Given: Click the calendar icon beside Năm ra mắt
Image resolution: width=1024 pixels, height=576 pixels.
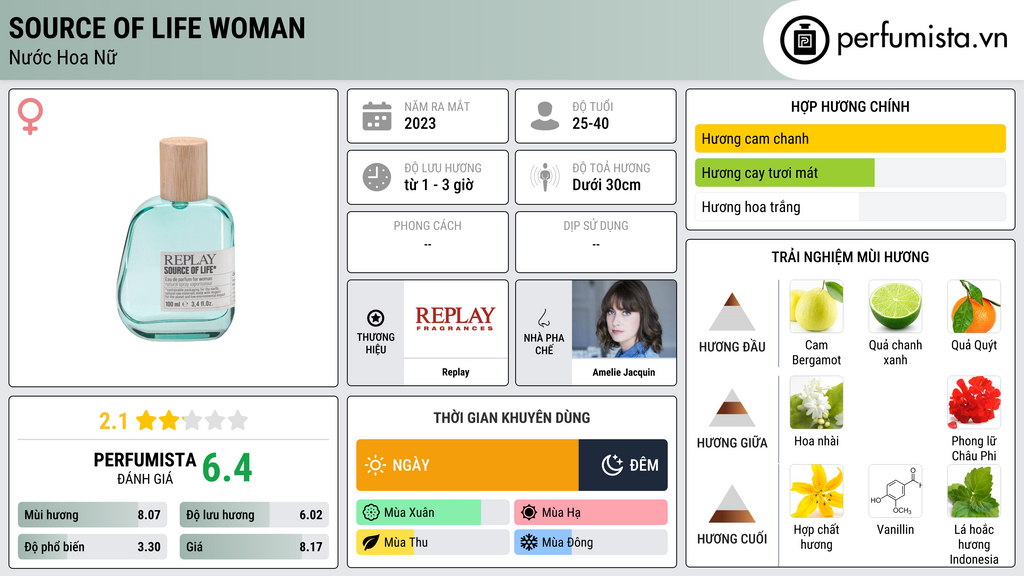Looking at the screenshot, I should (x=377, y=116).
